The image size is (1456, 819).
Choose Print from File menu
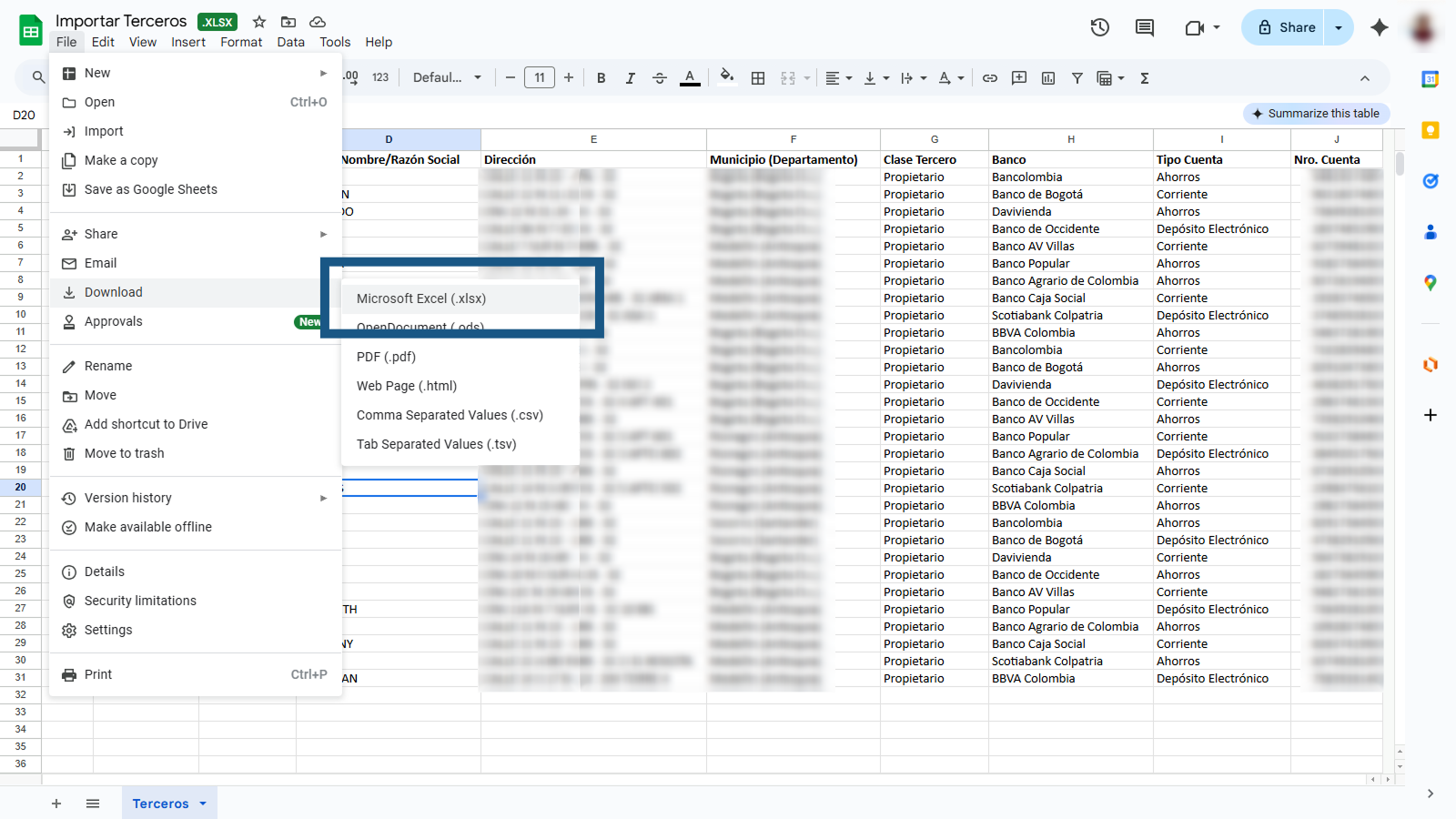click(x=196, y=674)
